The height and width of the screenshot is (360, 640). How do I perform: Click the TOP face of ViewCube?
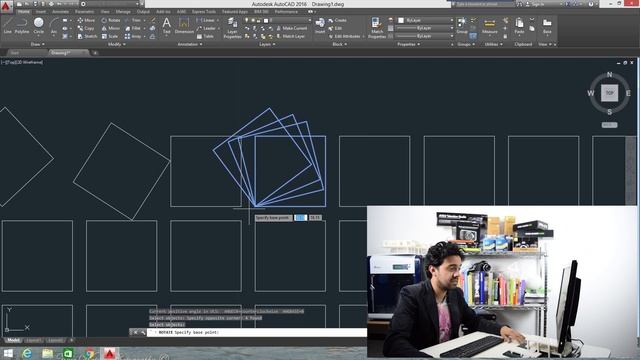(609, 93)
